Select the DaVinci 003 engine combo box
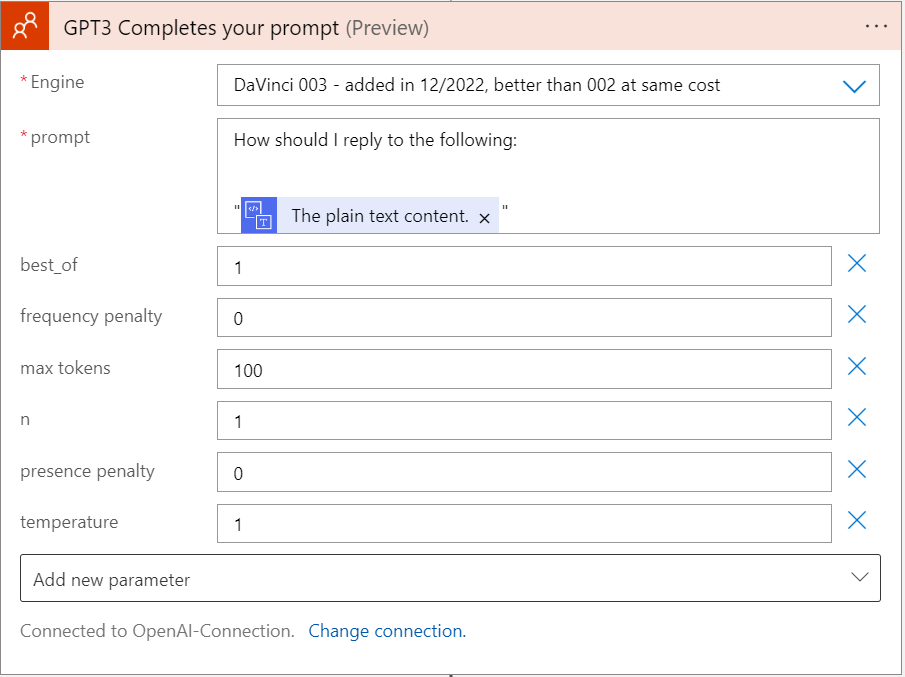Screen dimensions: 905x677 [548, 85]
